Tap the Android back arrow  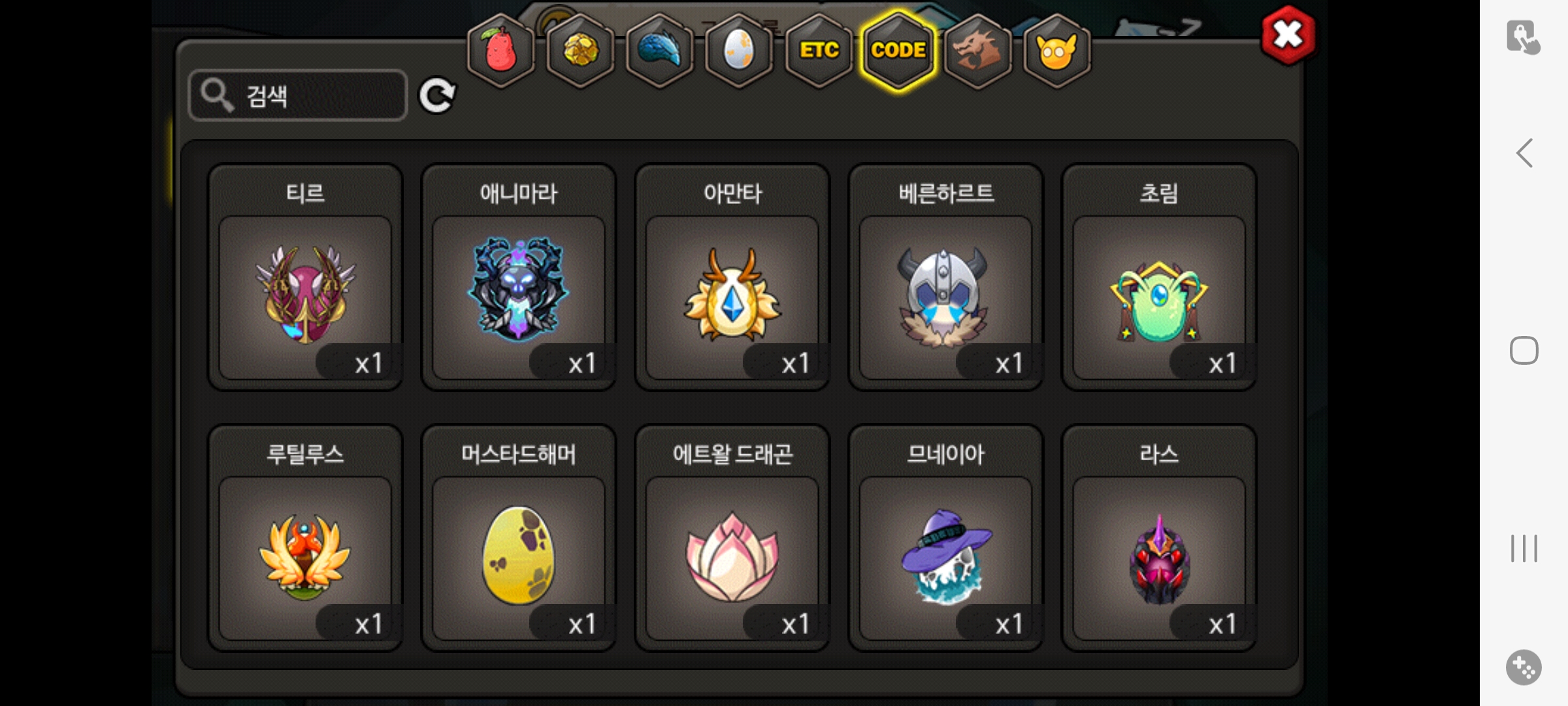tap(1524, 154)
